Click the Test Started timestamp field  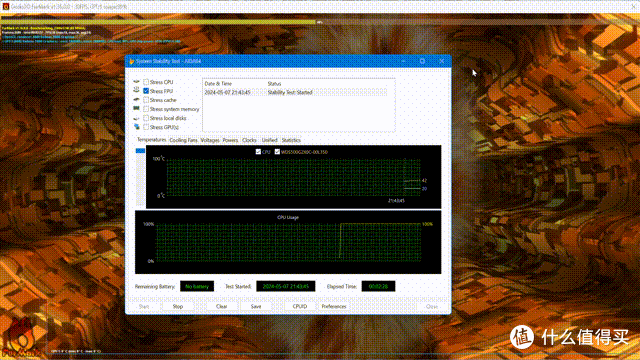pos(286,286)
